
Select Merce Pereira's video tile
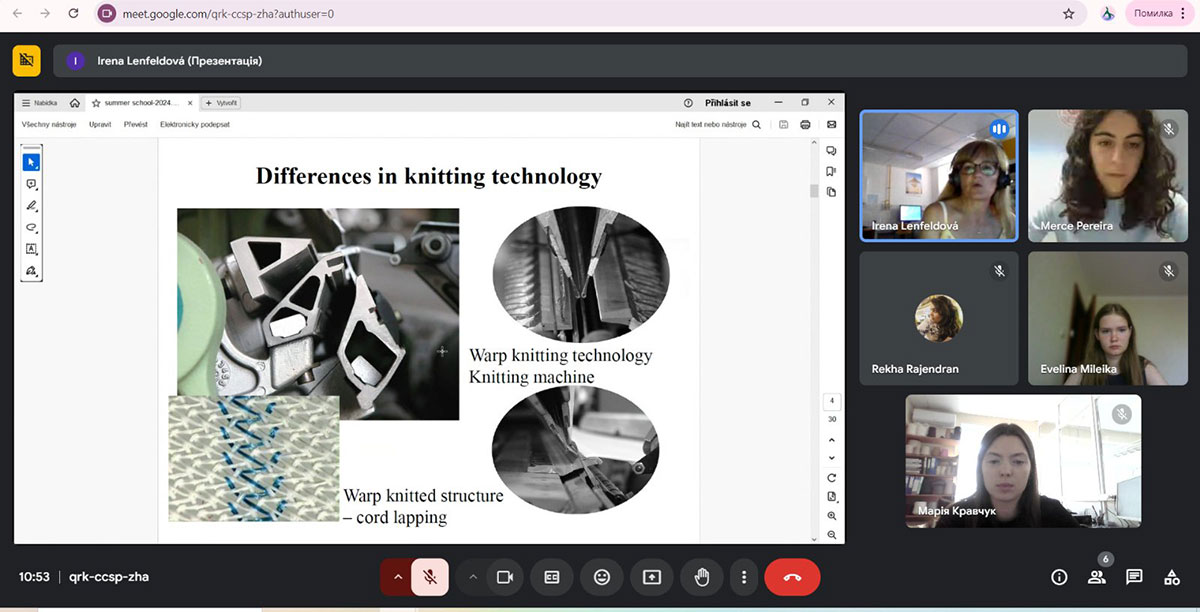point(1108,175)
